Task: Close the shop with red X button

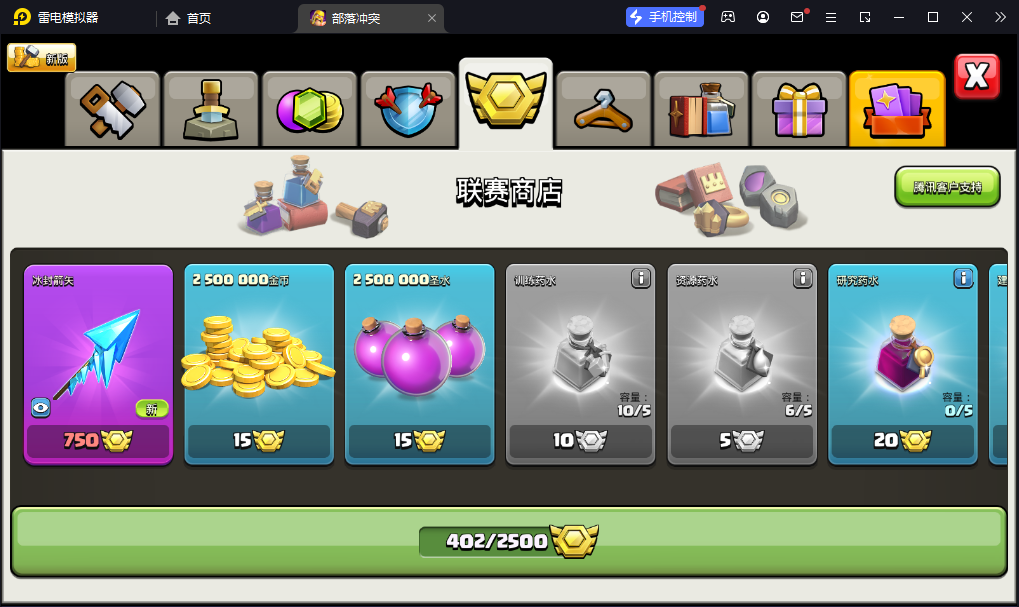Action: (x=977, y=77)
